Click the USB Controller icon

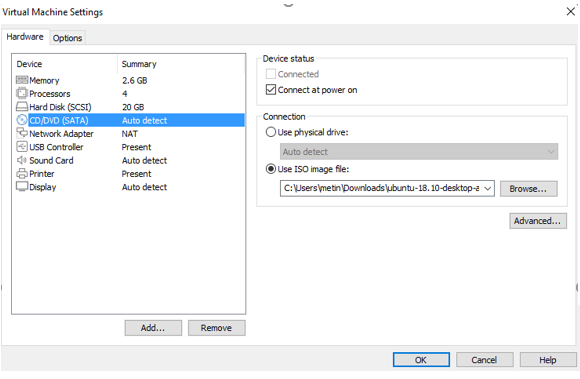click(x=22, y=146)
